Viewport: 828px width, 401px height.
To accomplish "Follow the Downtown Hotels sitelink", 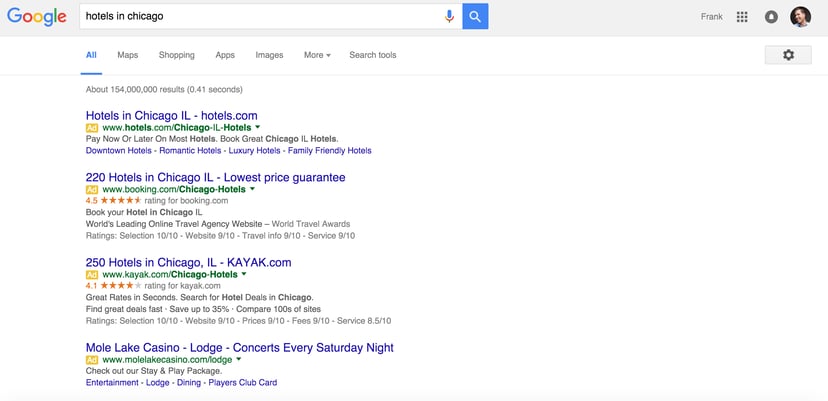I will [x=118, y=151].
